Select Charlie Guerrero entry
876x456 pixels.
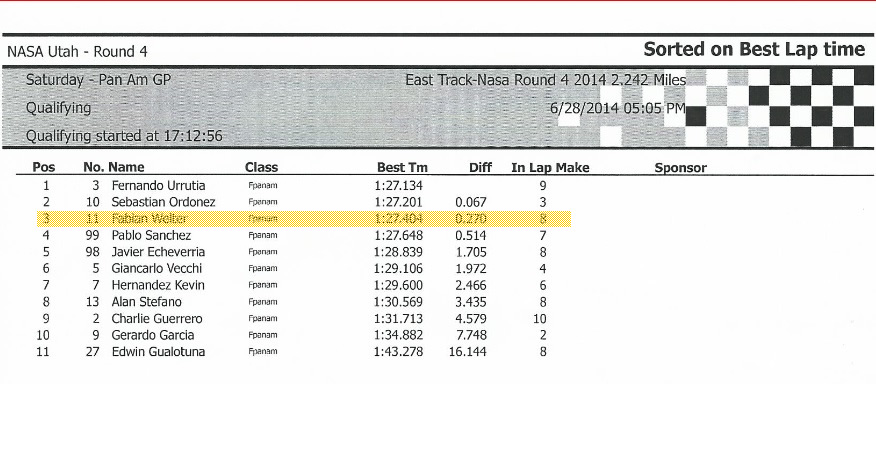[157, 319]
